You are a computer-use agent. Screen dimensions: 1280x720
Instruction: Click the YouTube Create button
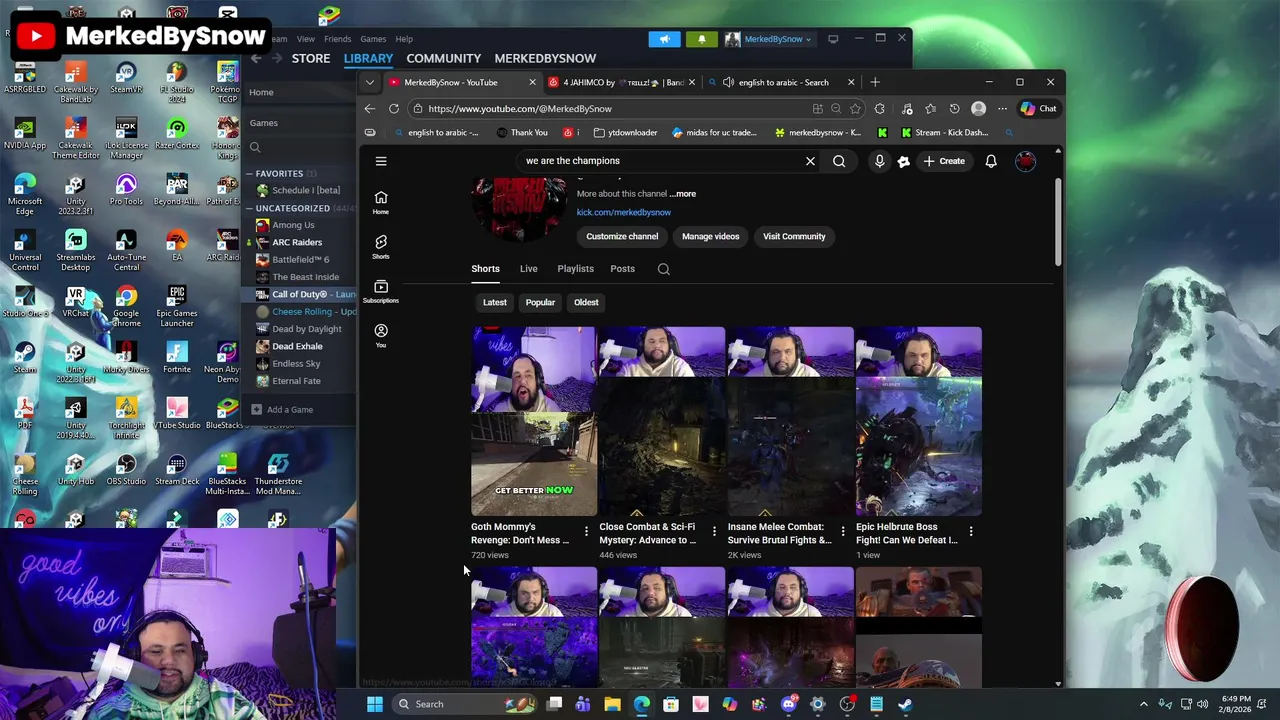[x=944, y=161]
